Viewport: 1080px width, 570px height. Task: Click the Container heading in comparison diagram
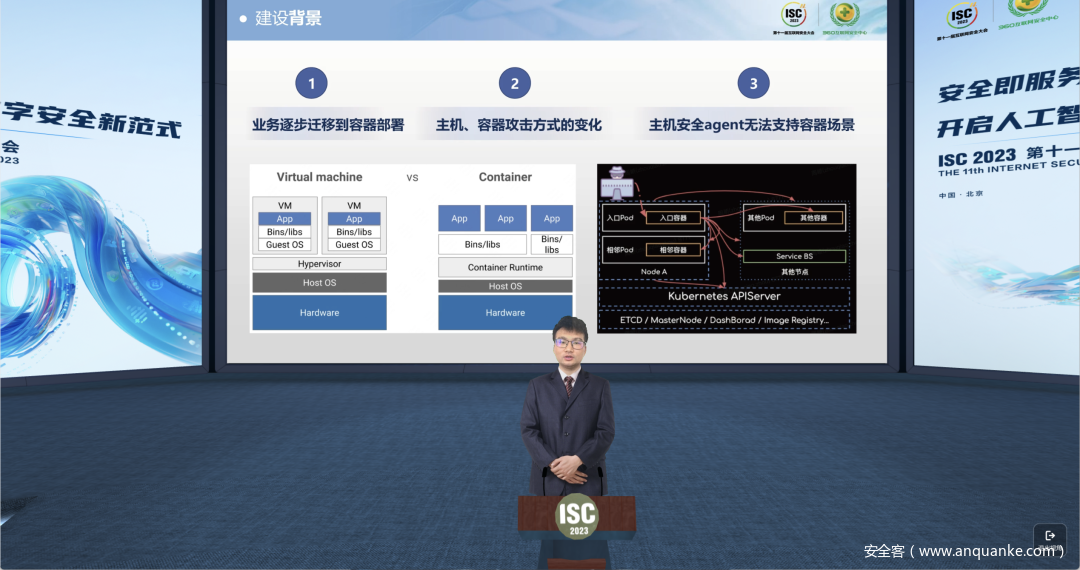(505, 177)
